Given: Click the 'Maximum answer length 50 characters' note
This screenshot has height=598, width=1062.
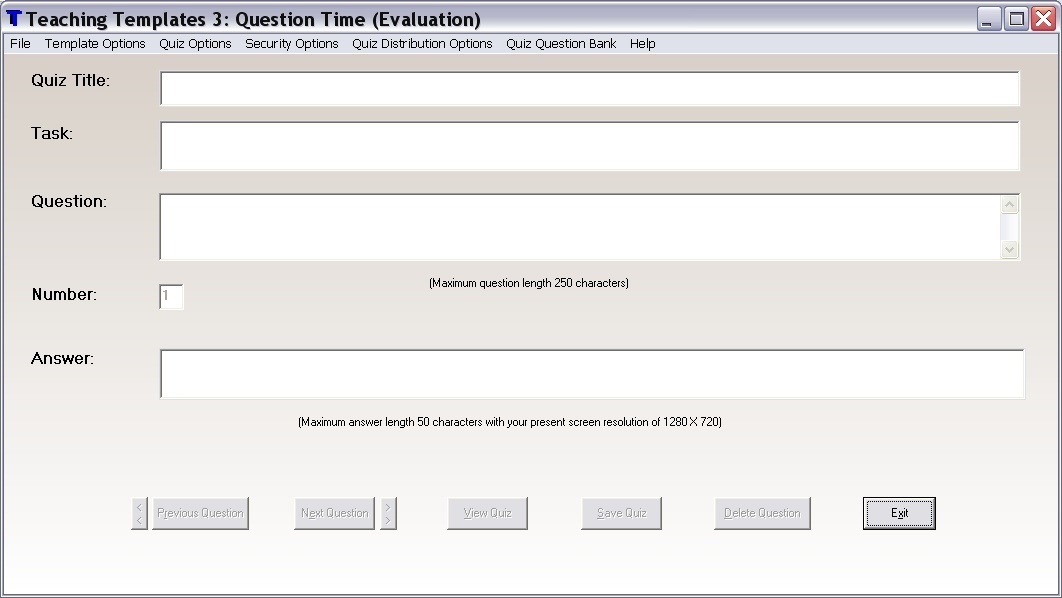Looking at the screenshot, I should [510, 422].
